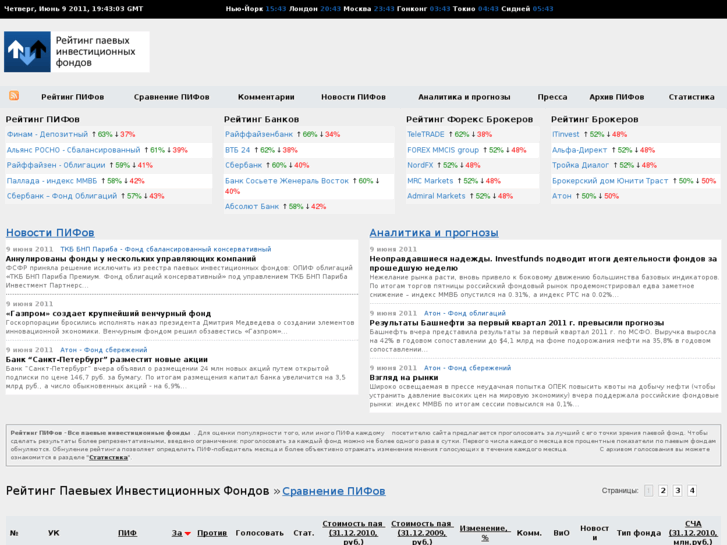Click Рейтинг Брокеров section title
Screen dimensions: 727x545
(595, 119)
